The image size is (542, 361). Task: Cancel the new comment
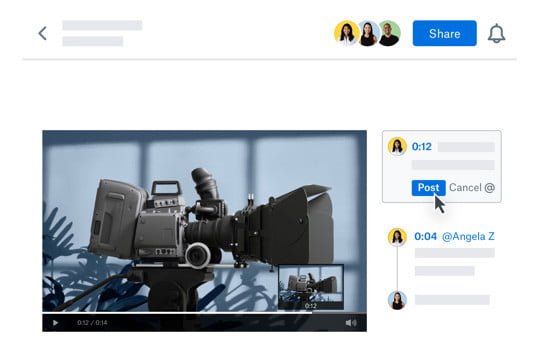click(465, 188)
